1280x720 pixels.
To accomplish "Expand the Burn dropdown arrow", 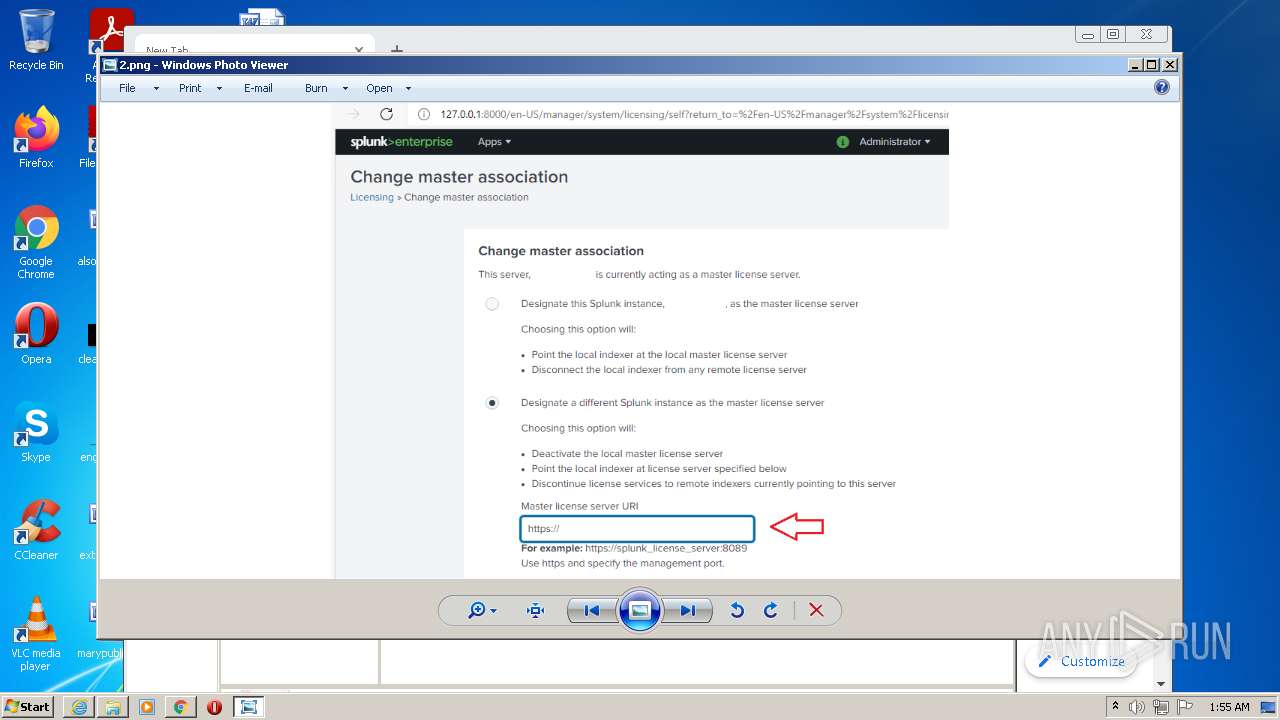I will coord(345,89).
